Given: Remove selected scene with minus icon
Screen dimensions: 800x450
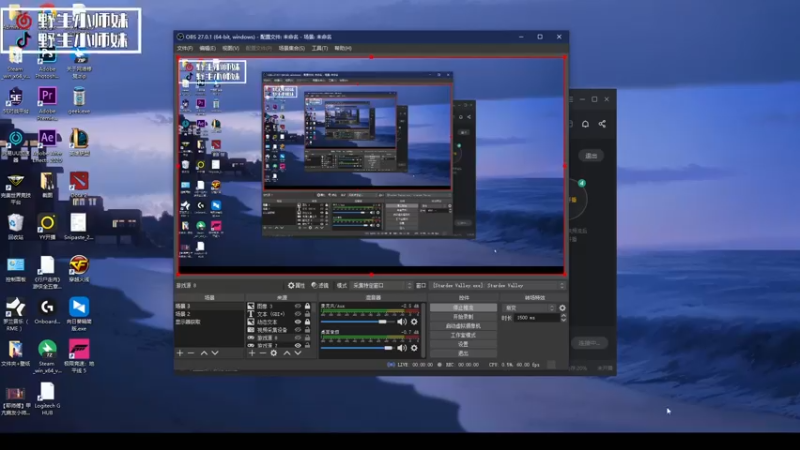Looking at the screenshot, I should 191,353.
